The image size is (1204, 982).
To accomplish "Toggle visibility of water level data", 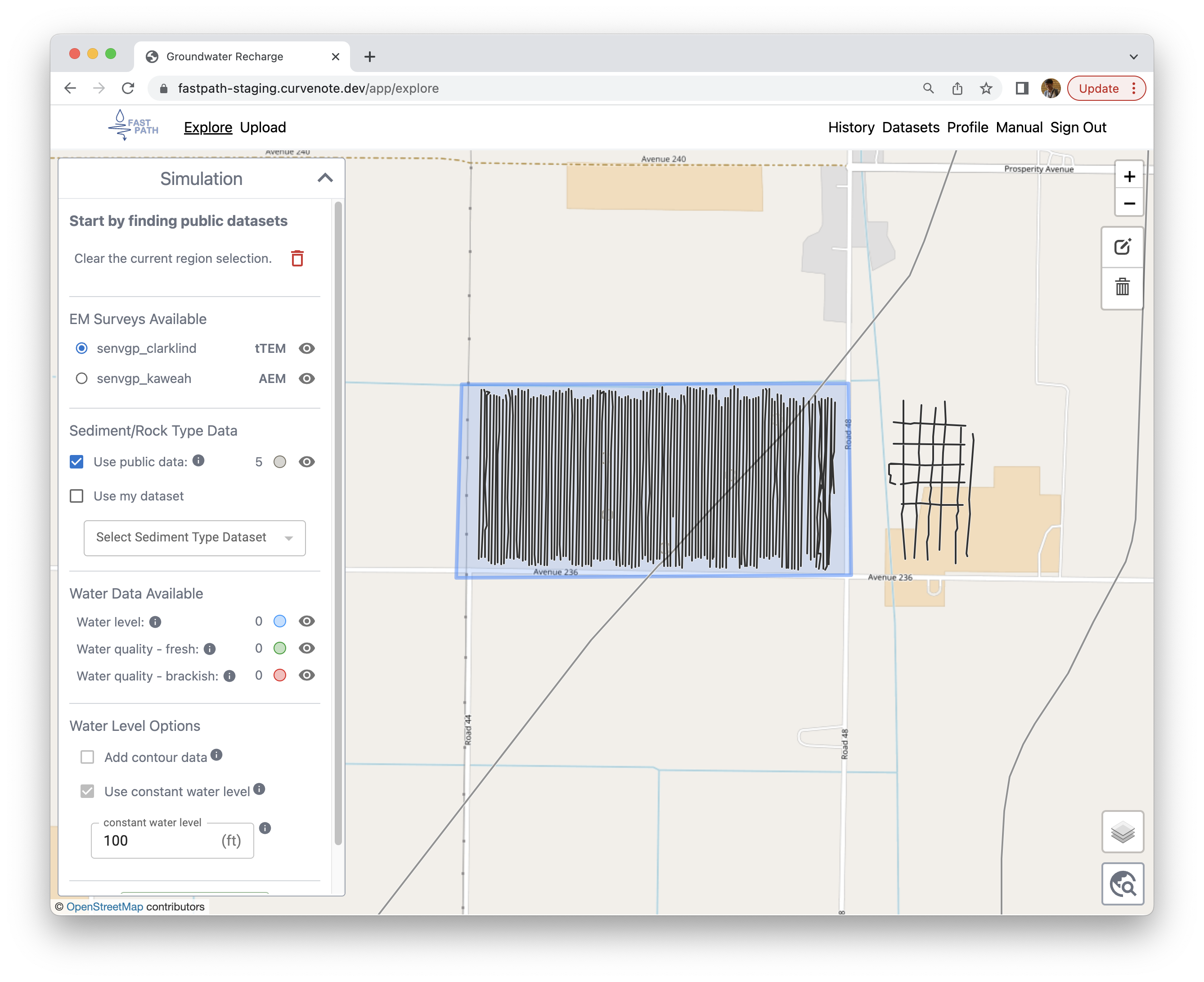I will 306,621.
